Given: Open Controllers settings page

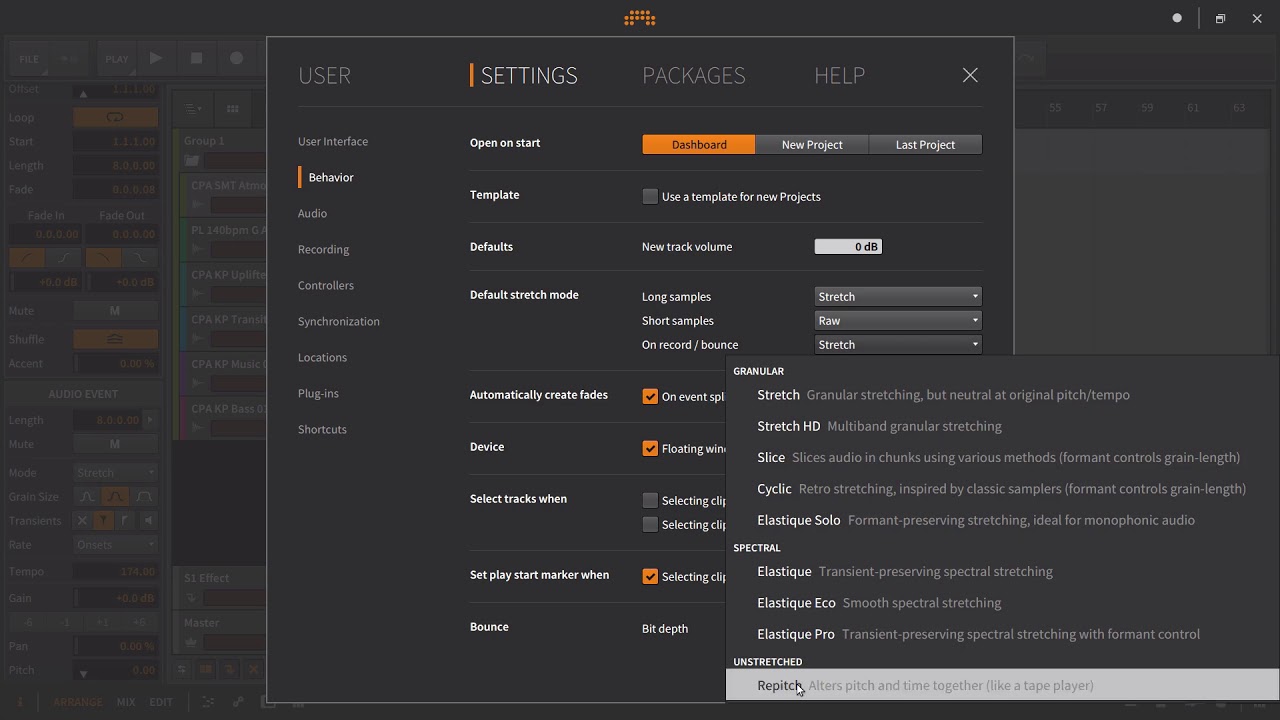Looking at the screenshot, I should [x=326, y=285].
